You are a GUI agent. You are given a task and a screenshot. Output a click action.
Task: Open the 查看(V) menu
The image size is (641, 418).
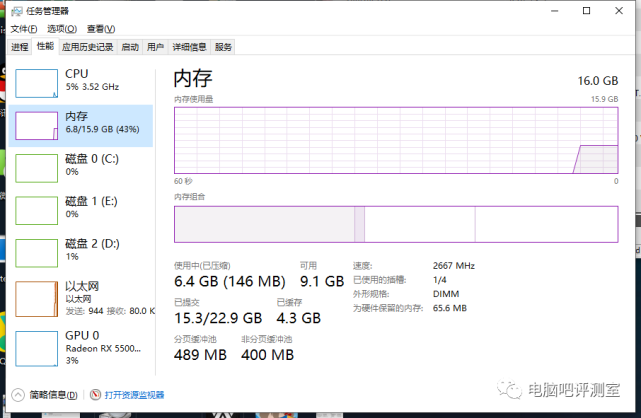[x=98, y=29]
